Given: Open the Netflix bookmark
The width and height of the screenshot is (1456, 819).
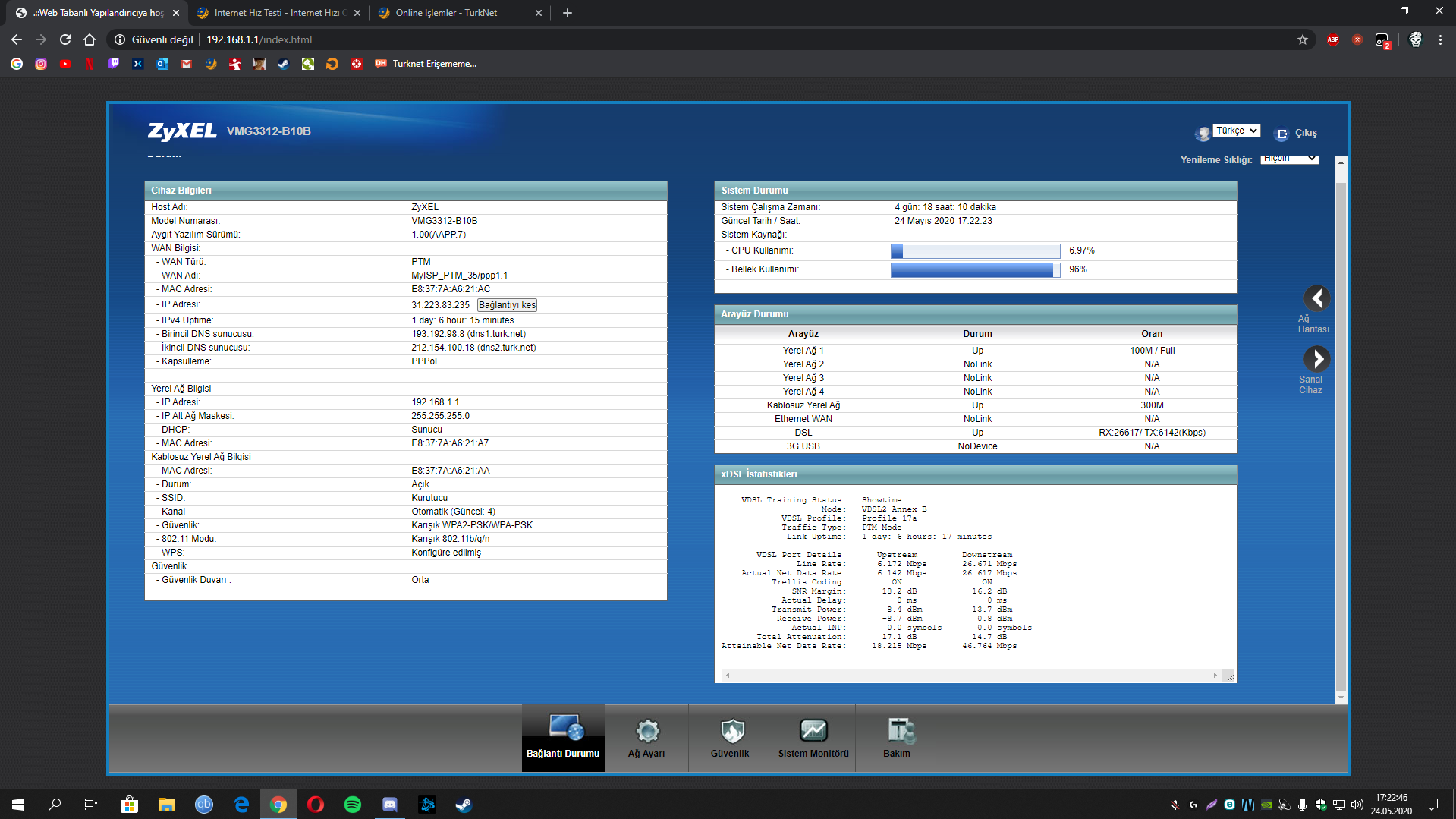Looking at the screenshot, I should [90, 64].
